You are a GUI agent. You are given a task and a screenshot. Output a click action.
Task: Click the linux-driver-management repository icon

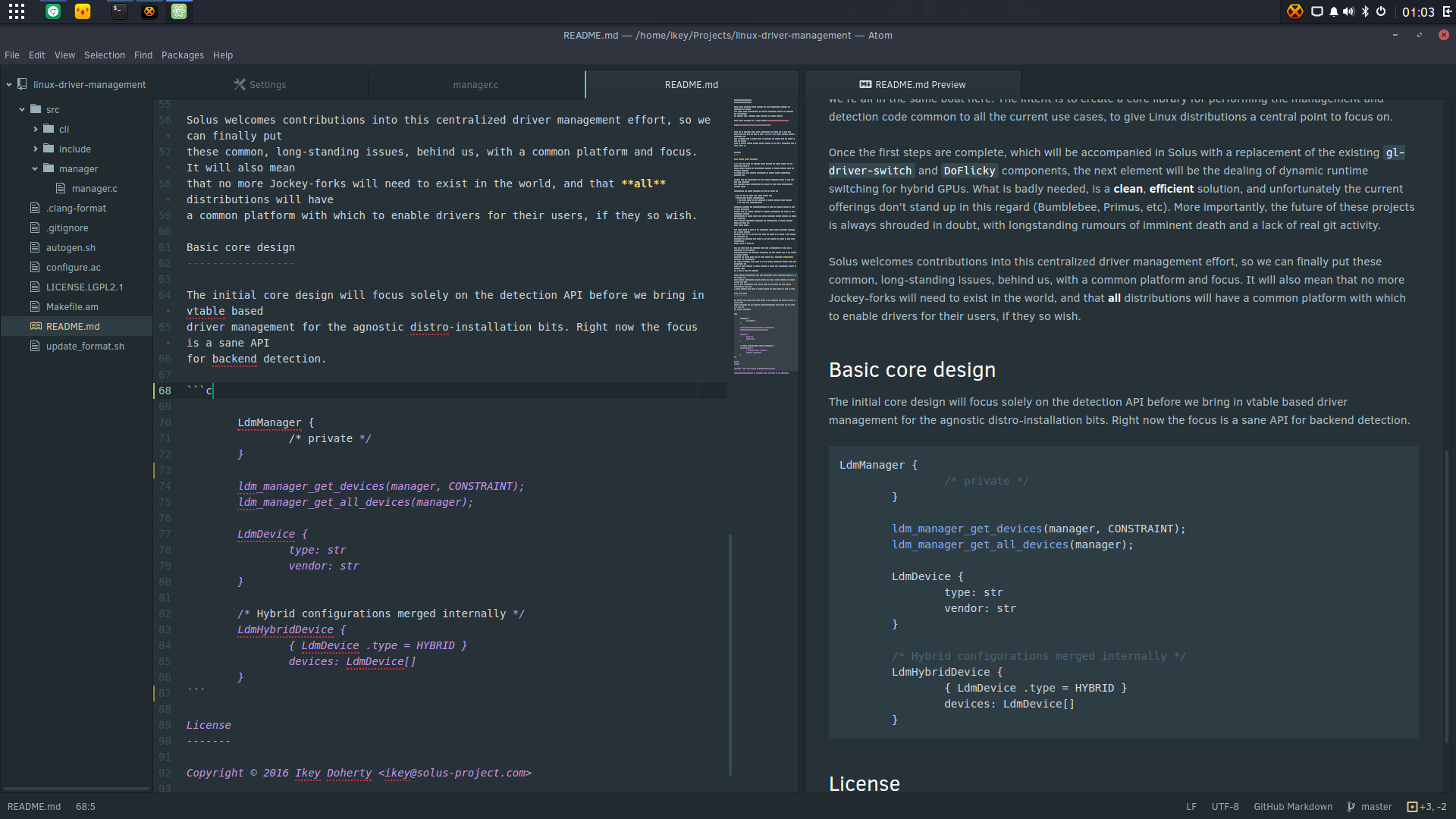(22, 84)
